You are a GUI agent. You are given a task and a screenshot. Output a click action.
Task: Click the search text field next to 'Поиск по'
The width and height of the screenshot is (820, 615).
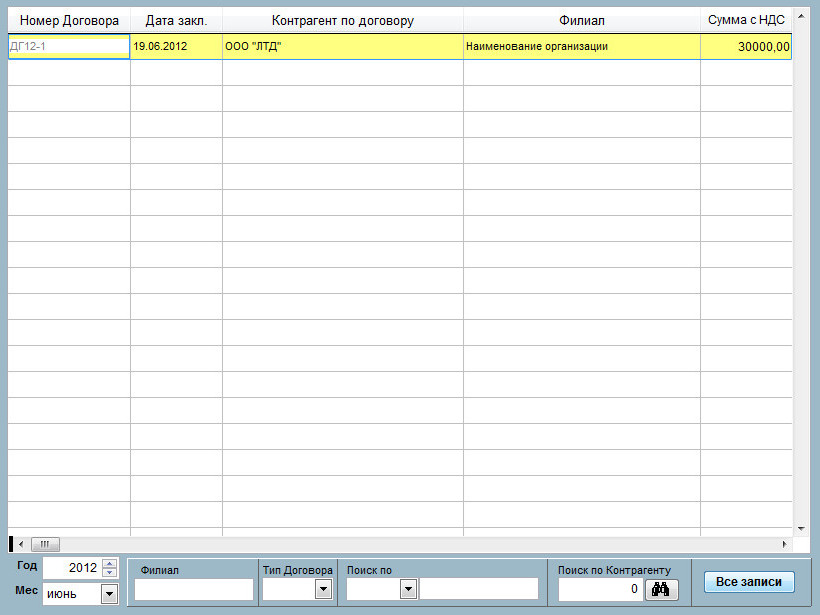(x=479, y=589)
